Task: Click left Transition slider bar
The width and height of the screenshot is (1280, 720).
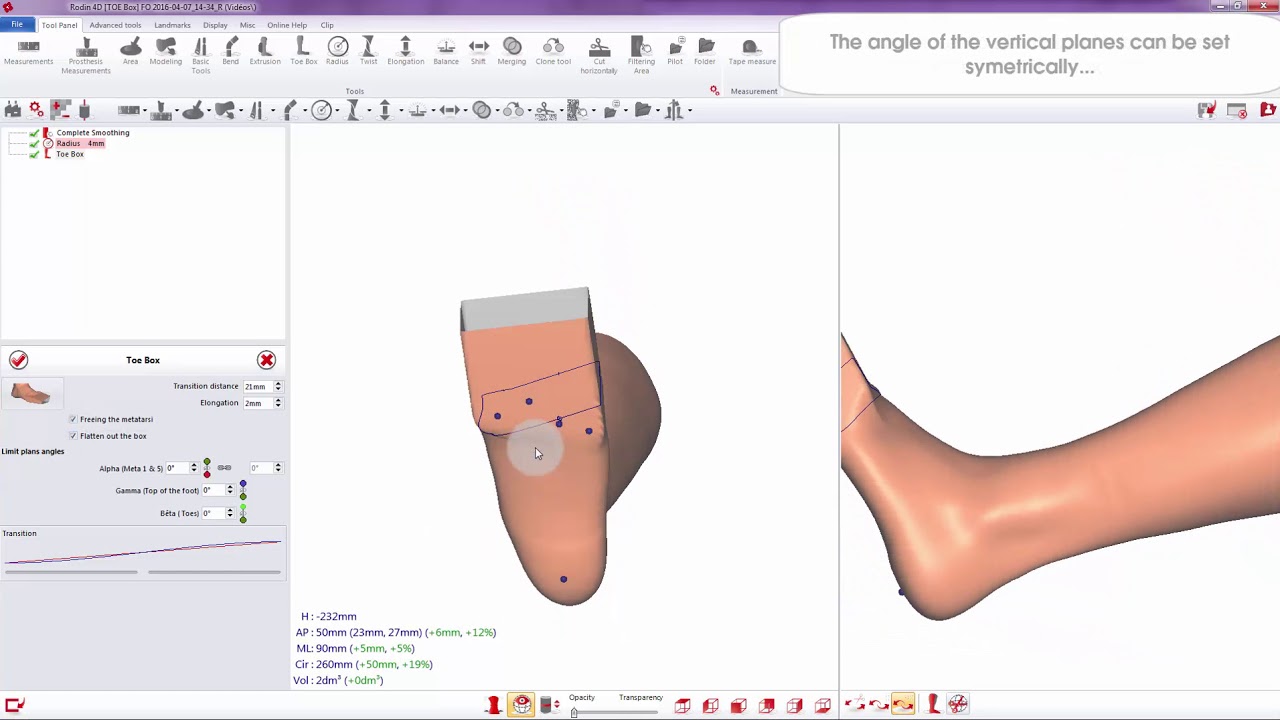Action: [x=71, y=572]
